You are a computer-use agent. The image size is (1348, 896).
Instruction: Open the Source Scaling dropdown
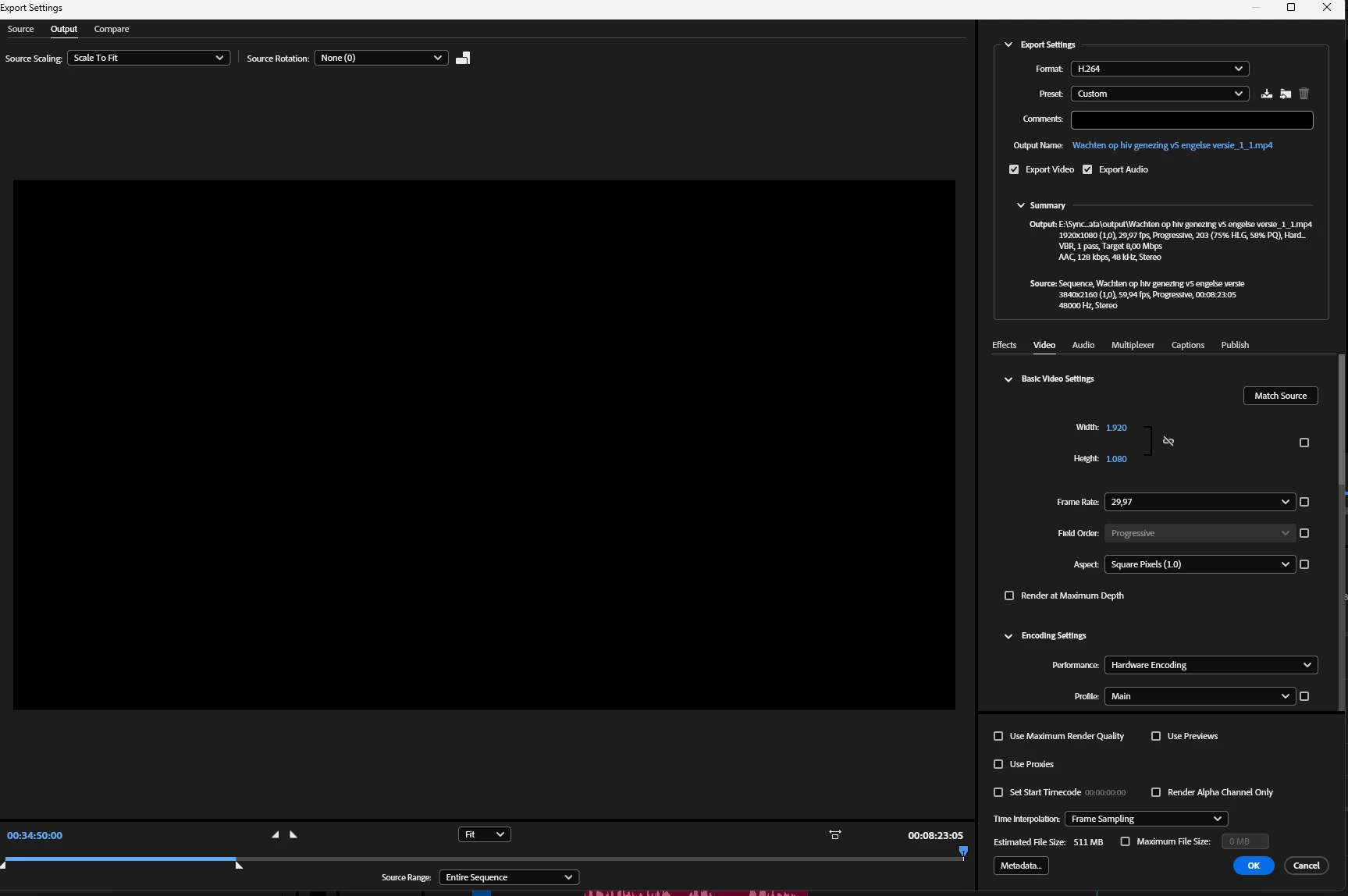(x=148, y=58)
